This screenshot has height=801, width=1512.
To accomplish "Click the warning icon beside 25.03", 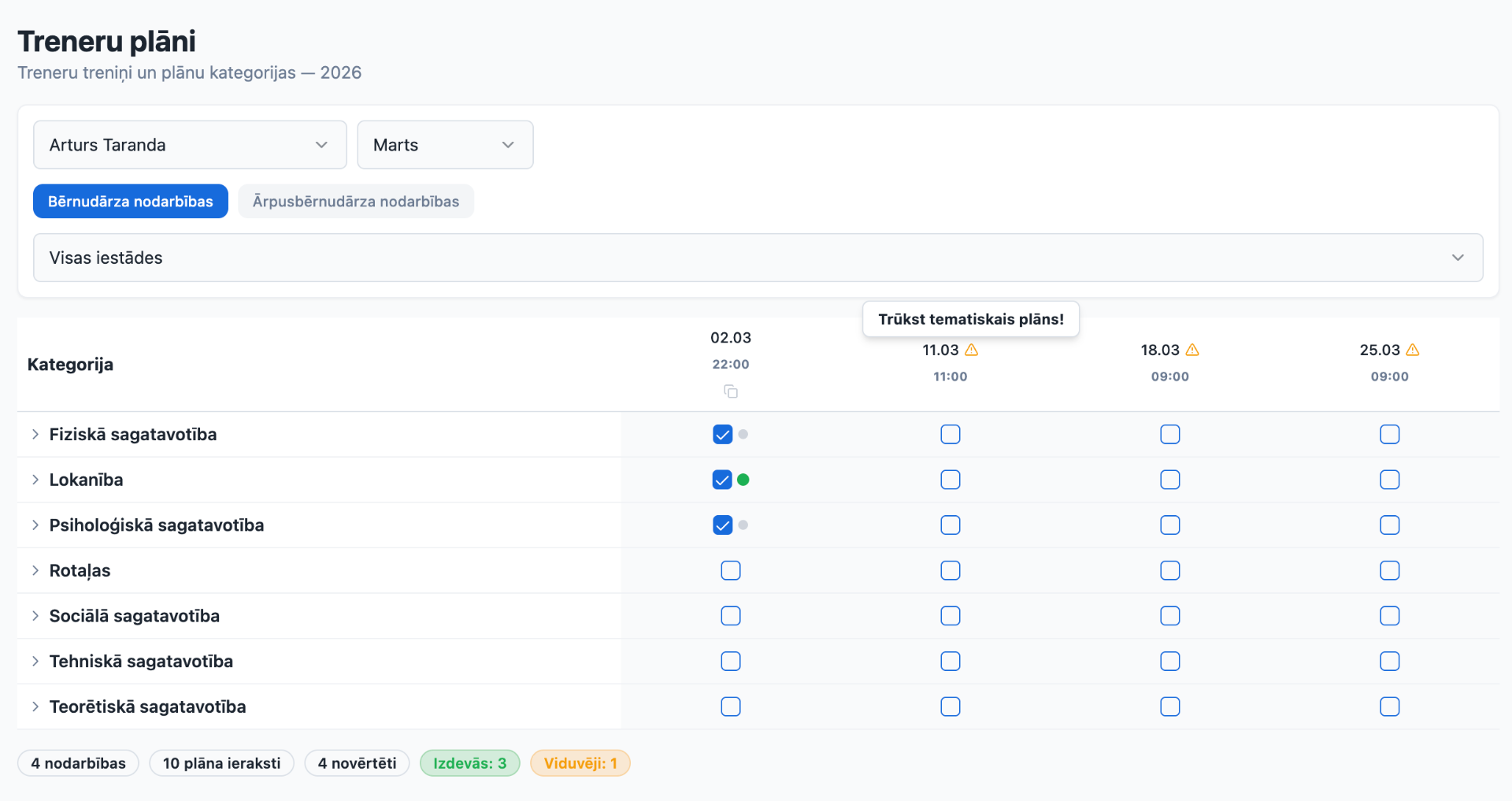I will click(1413, 350).
